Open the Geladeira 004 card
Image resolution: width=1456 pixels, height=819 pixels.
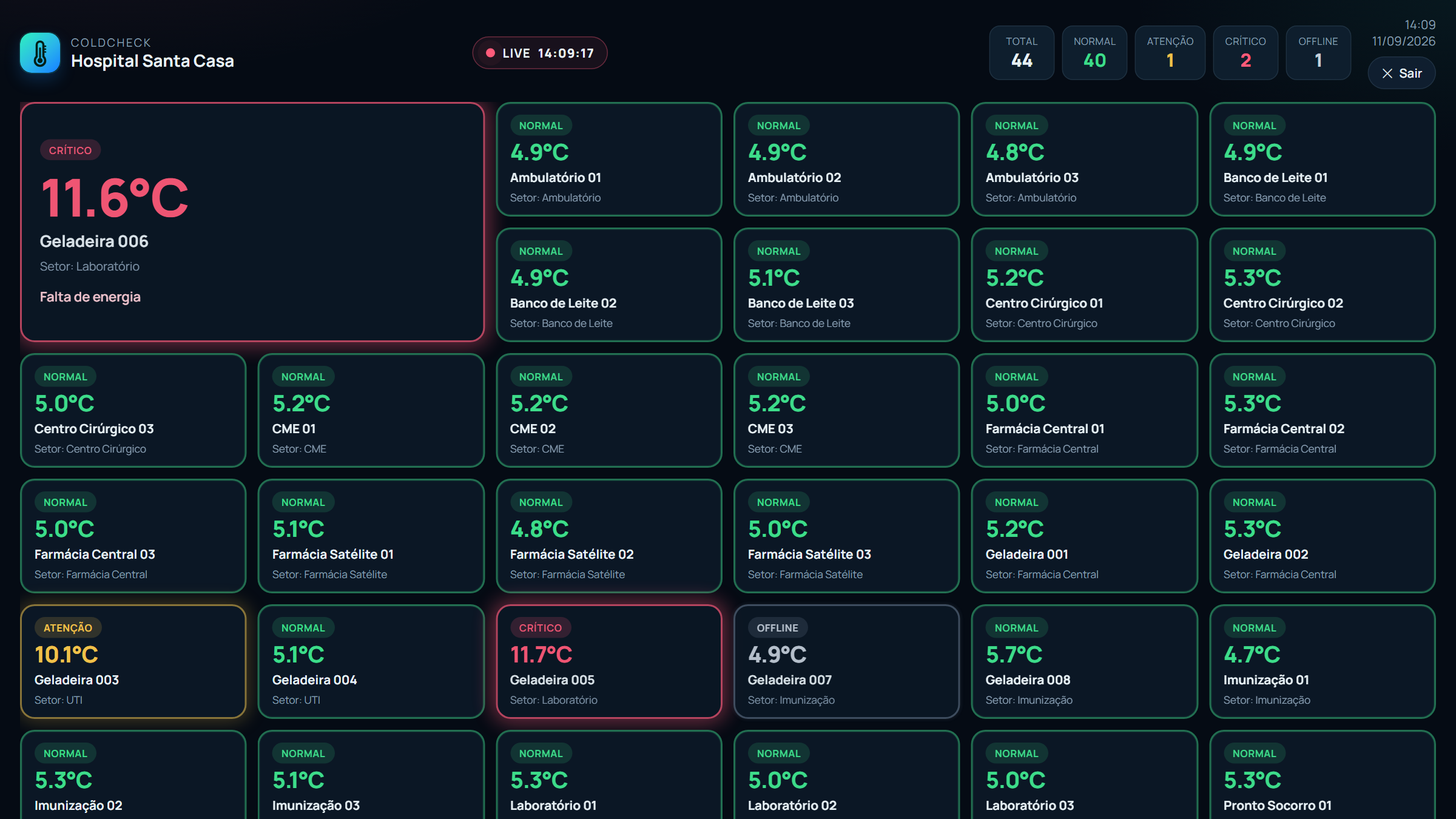[371, 662]
